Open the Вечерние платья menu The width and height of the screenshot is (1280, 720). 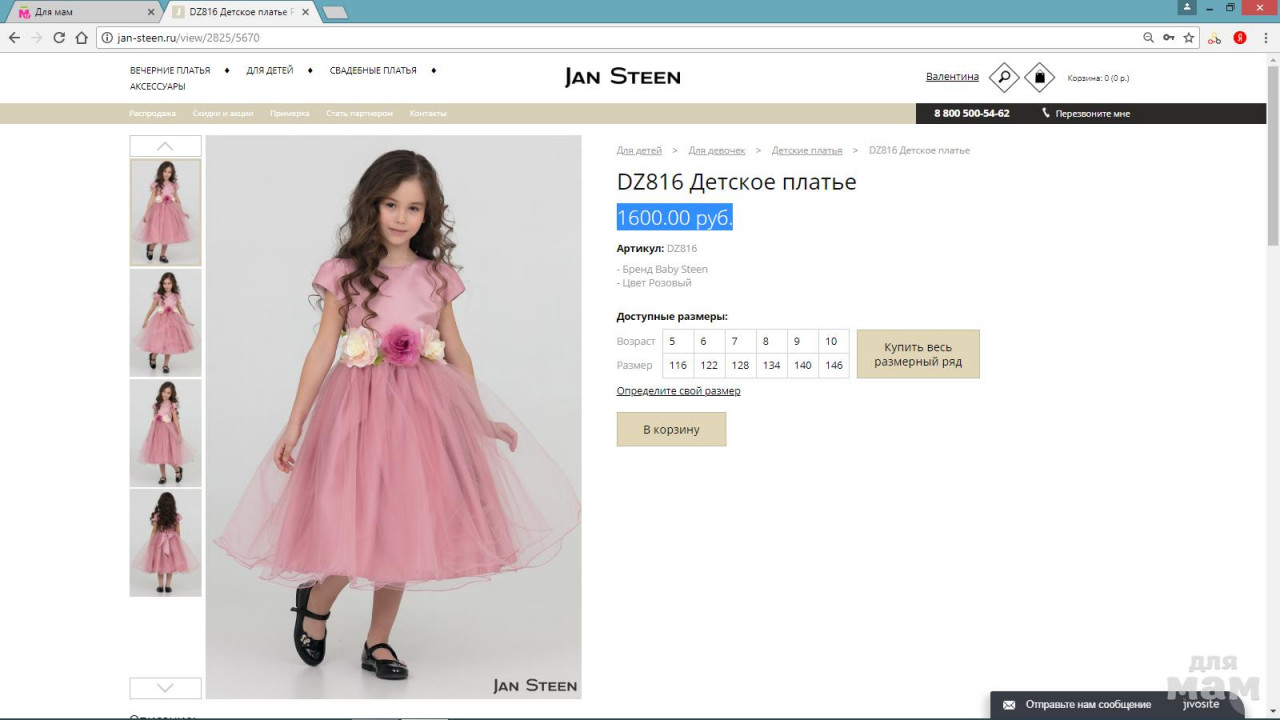(170, 71)
